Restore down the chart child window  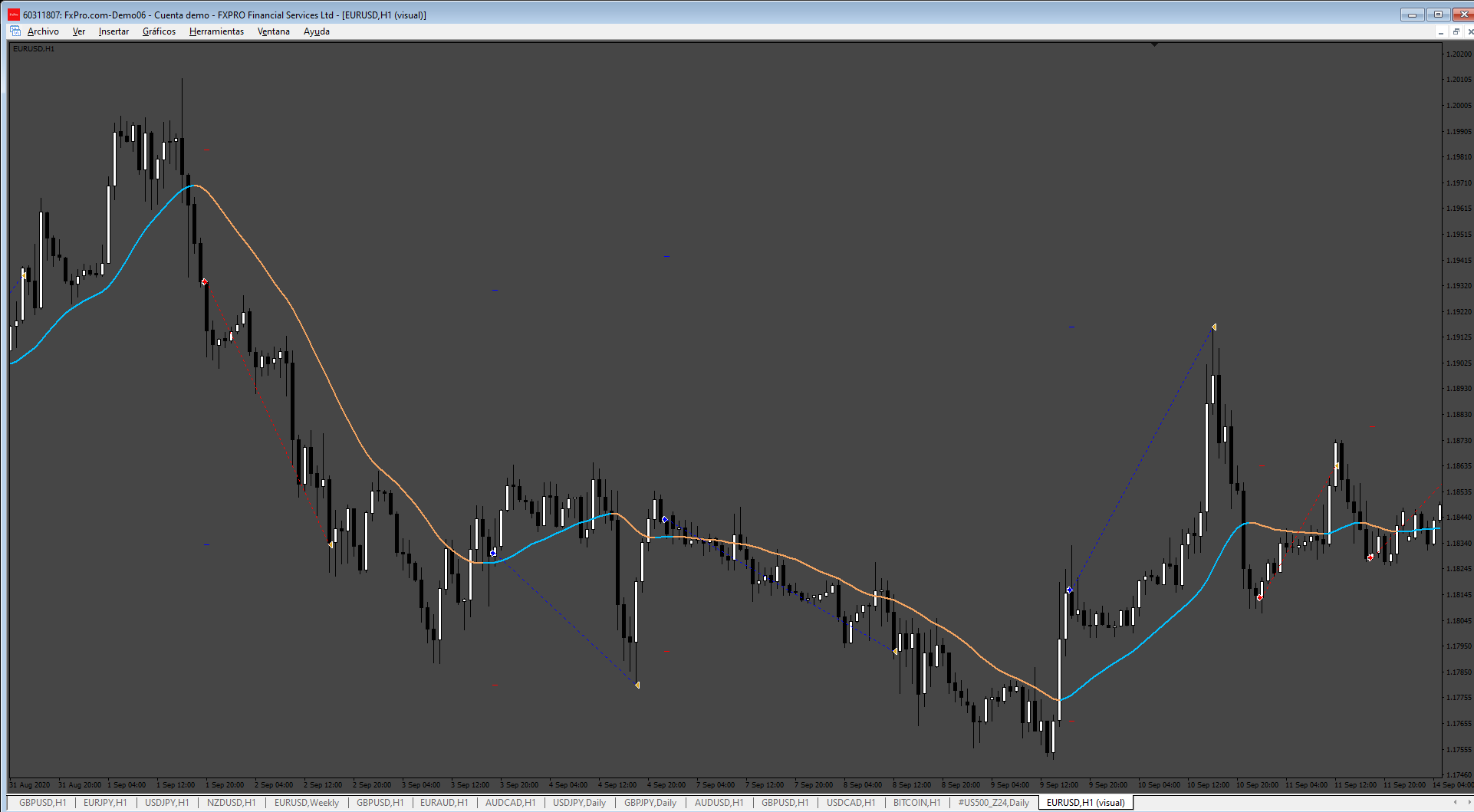pyautogui.click(x=1456, y=31)
